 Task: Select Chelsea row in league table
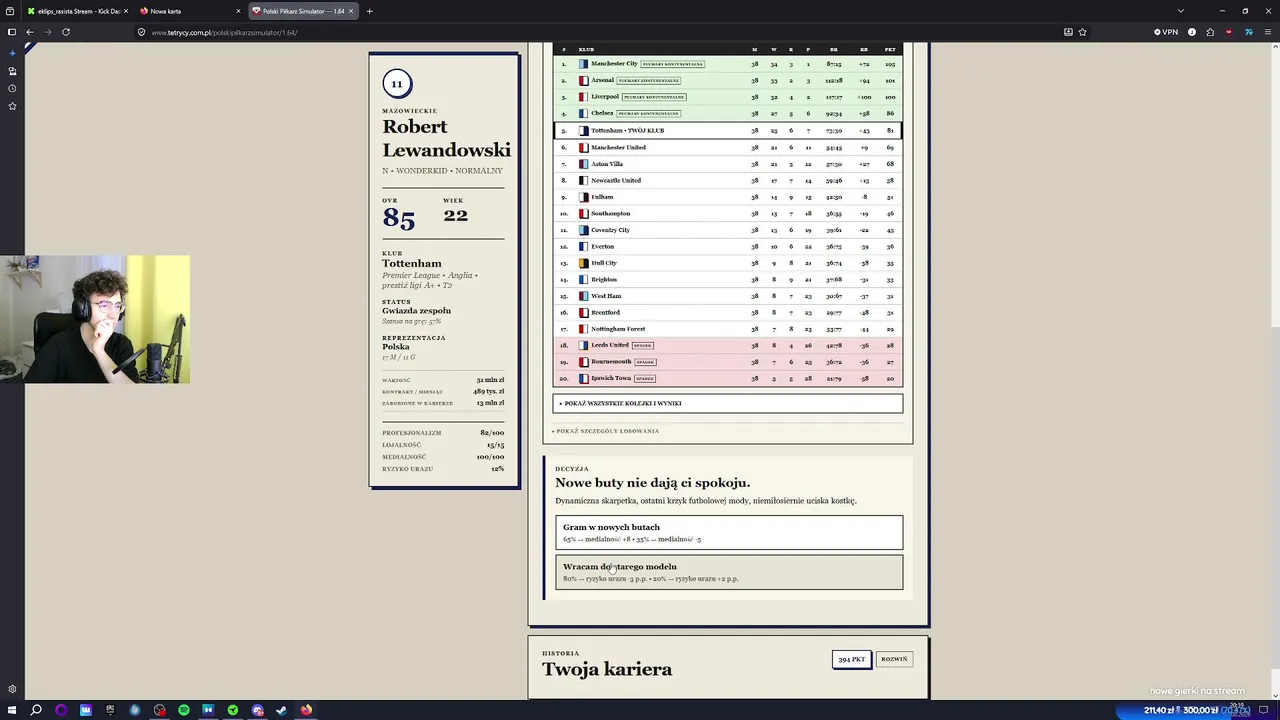coord(728,113)
